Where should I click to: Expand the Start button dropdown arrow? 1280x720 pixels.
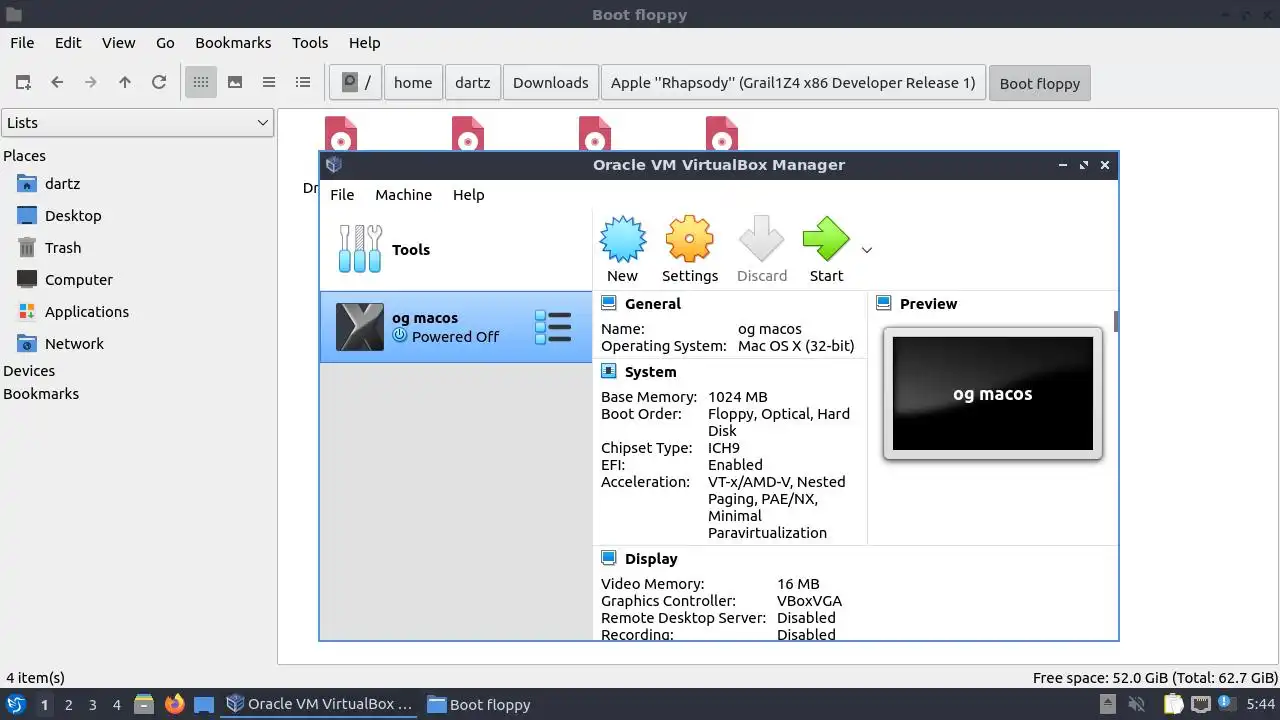[x=867, y=250]
